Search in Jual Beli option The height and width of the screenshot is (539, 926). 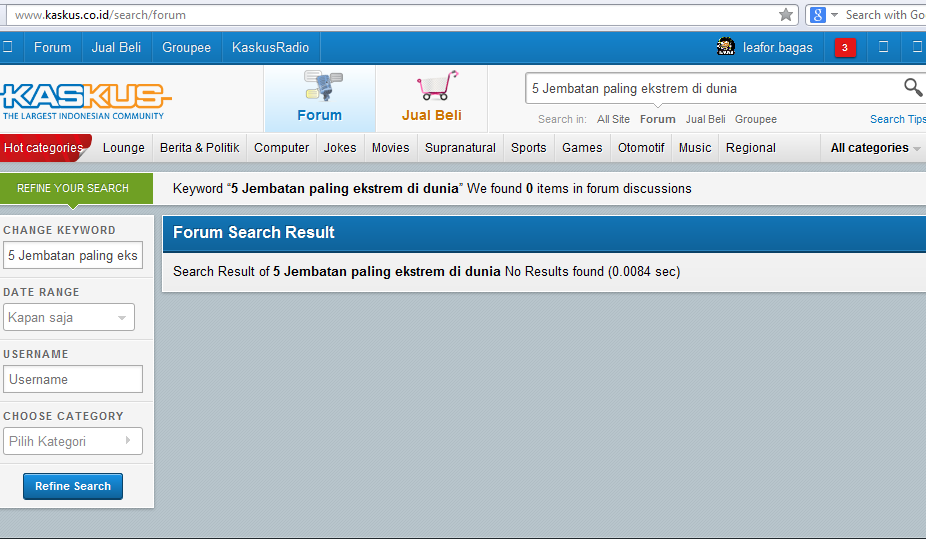click(x=705, y=119)
